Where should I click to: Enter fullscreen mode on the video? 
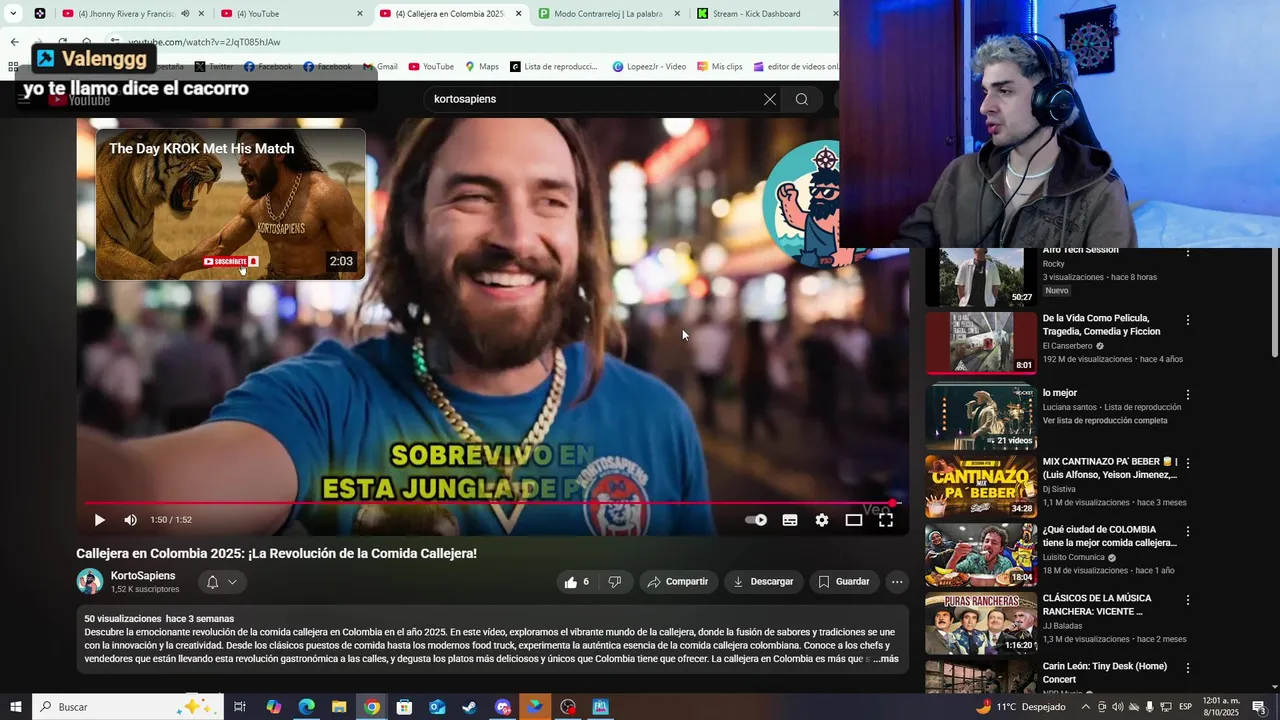click(x=886, y=520)
